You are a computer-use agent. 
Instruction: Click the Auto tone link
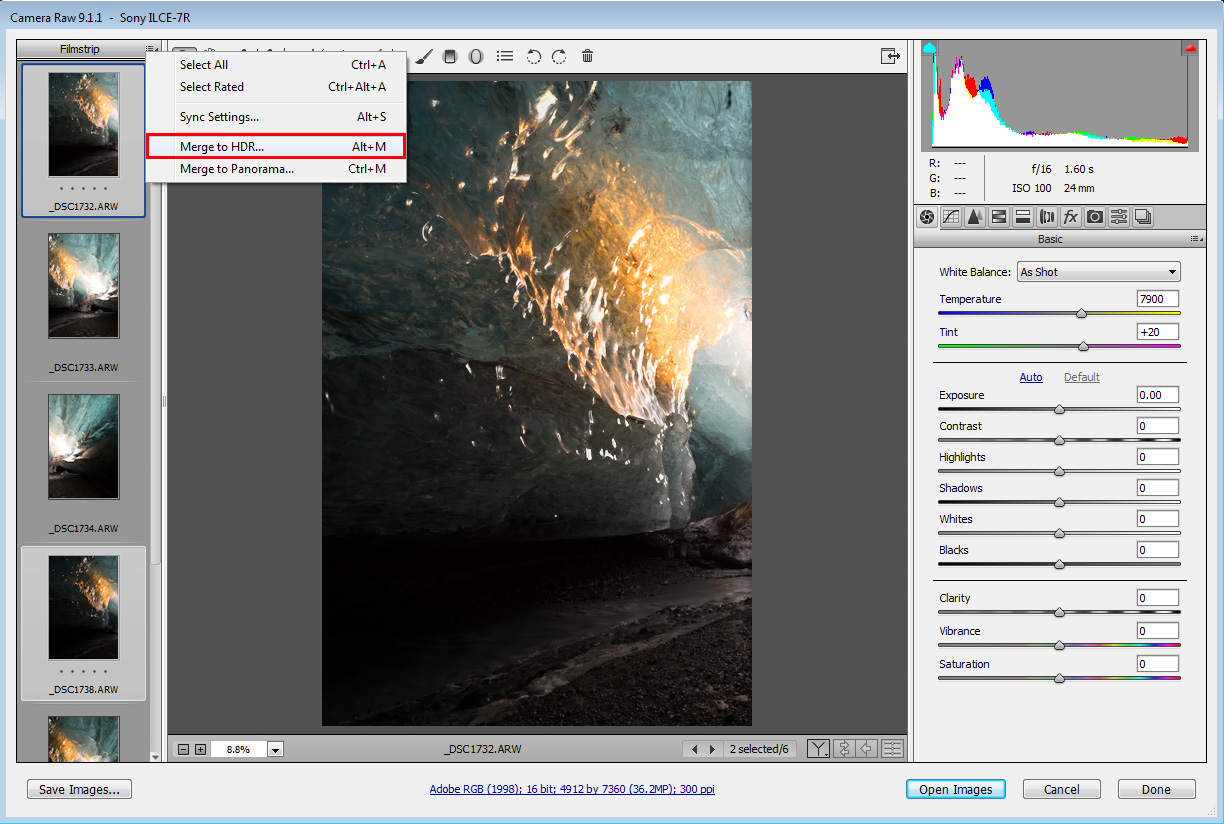[x=1031, y=377]
